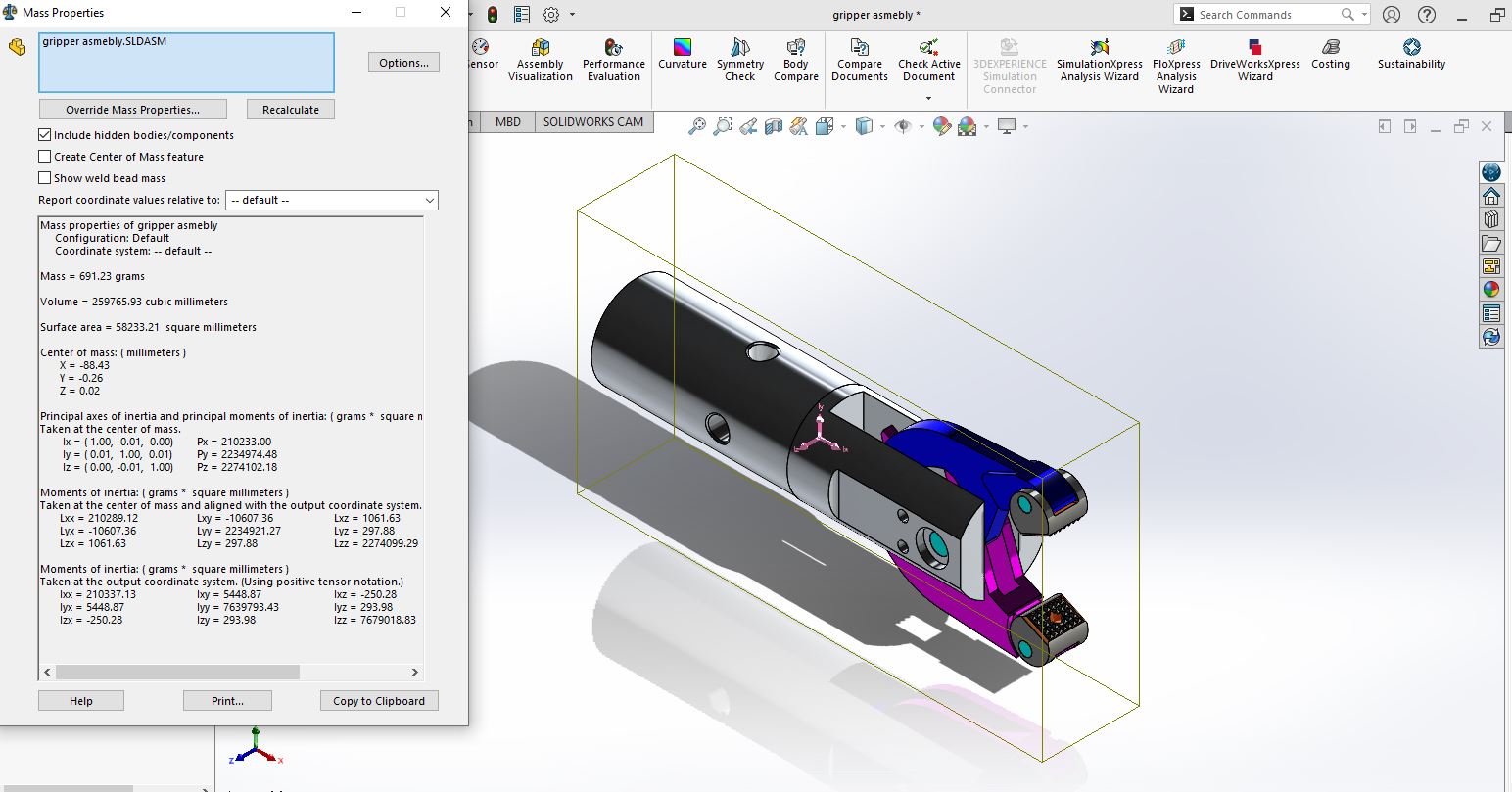The height and width of the screenshot is (792, 1512).
Task: Click Override Mass Properties... button
Action: [133, 110]
